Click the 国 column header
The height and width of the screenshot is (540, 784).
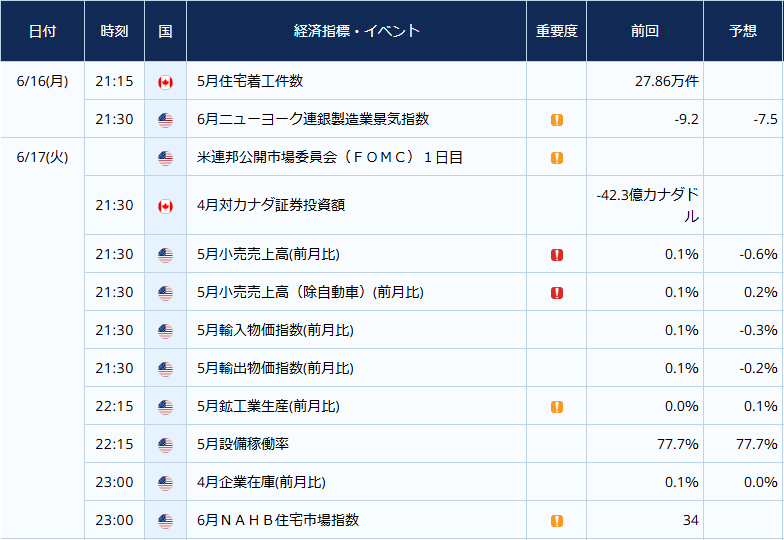pos(166,31)
